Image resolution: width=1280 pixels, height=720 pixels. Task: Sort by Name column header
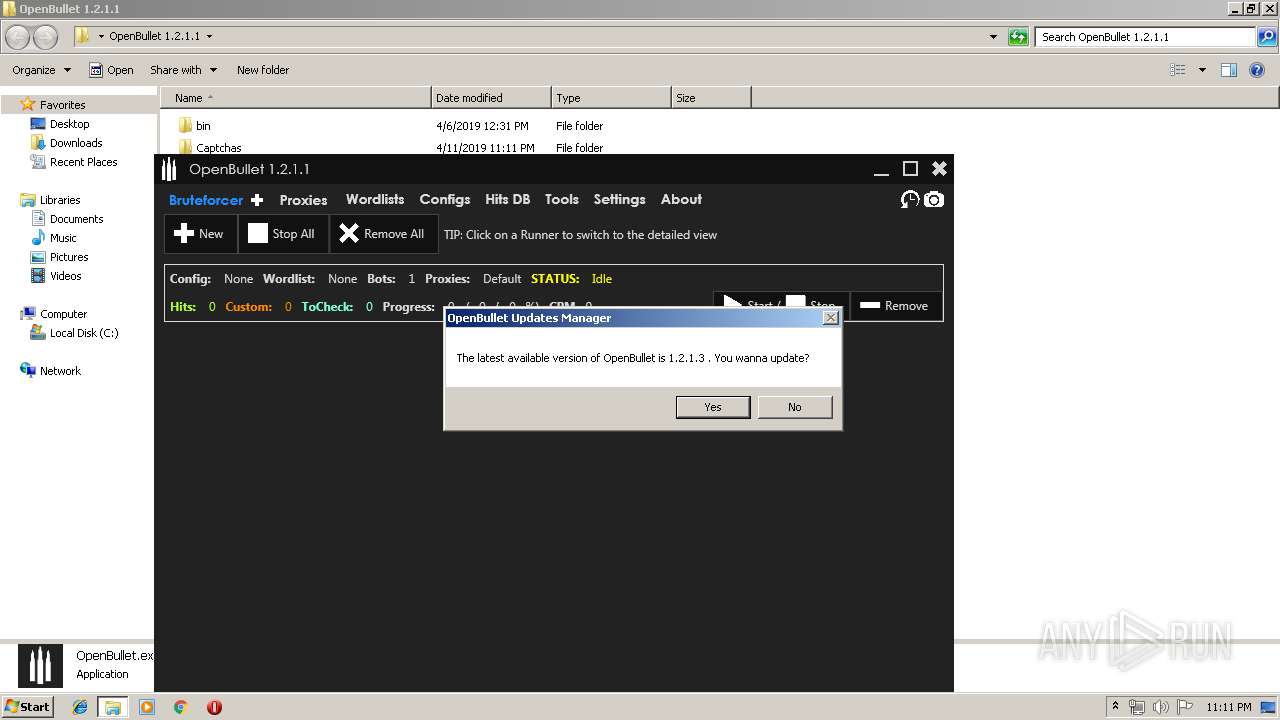coord(295,98)
